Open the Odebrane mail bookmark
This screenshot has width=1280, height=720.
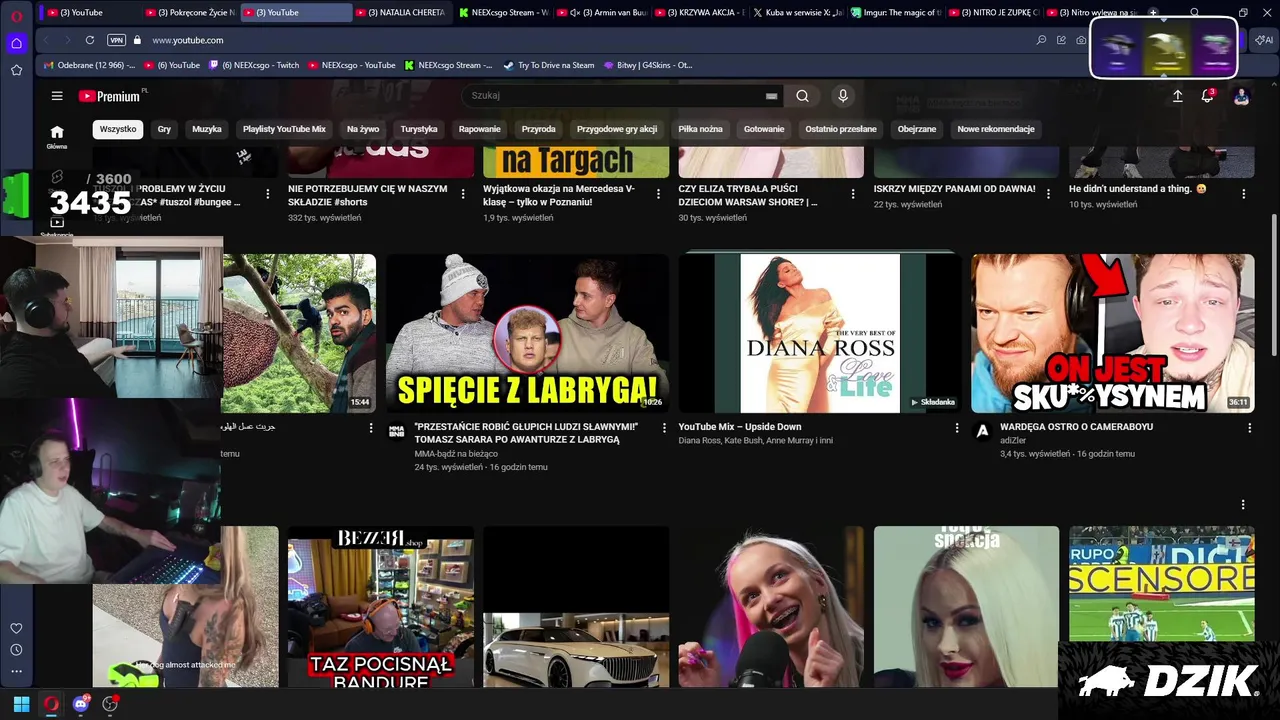pyautogui.click(x=89, y=65)
